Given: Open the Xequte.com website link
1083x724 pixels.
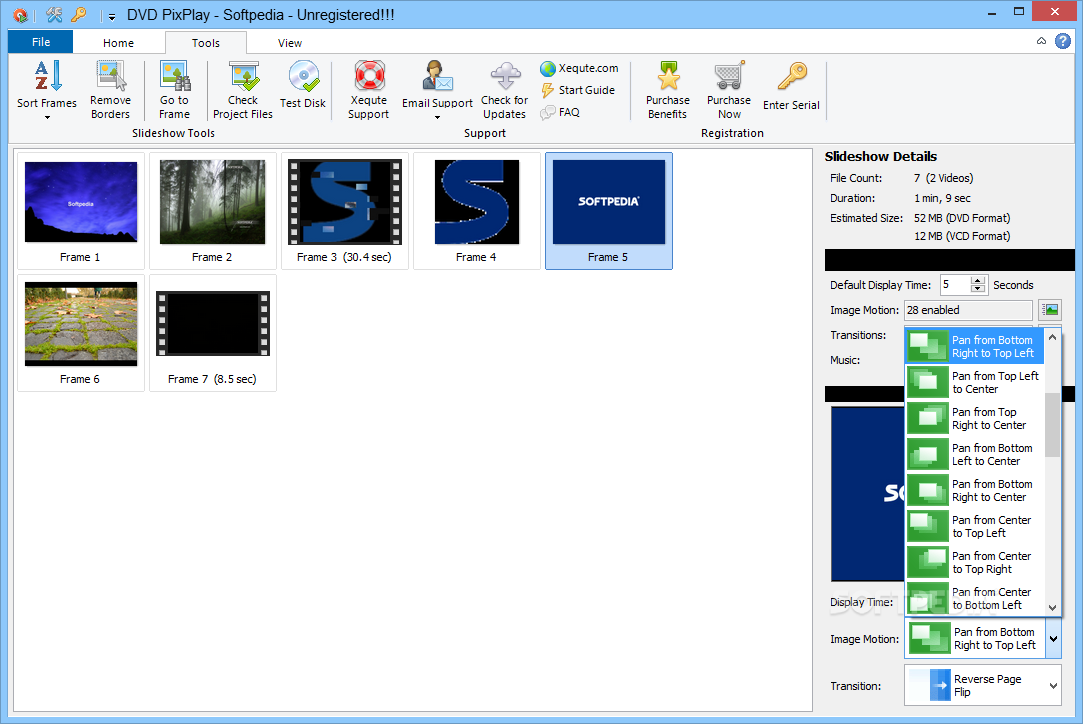Looking at the screenshot, I should click(x=579, y=68).
